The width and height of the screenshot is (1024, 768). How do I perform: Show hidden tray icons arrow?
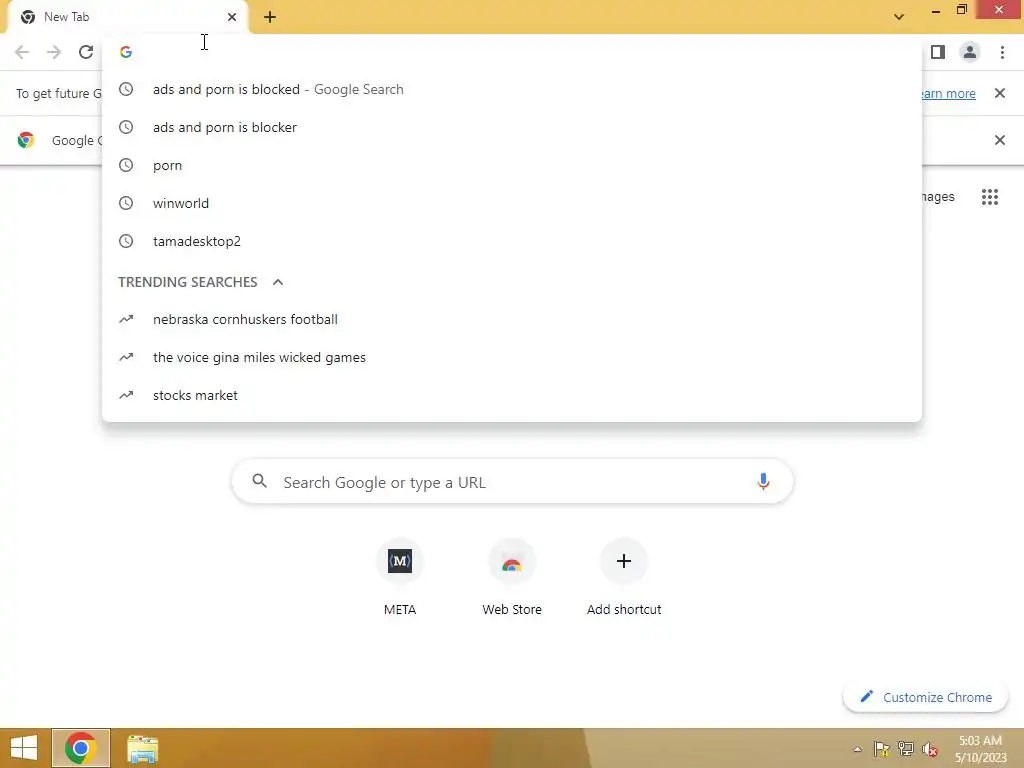tap(857, 749)
